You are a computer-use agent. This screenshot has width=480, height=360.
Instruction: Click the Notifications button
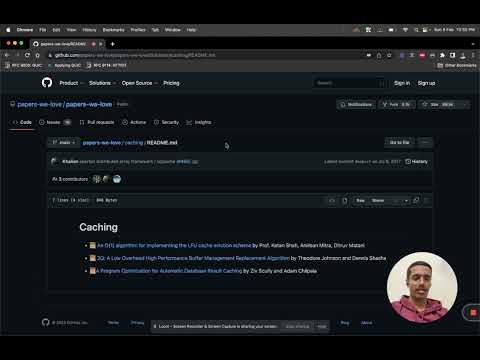(x=356, y=104)
